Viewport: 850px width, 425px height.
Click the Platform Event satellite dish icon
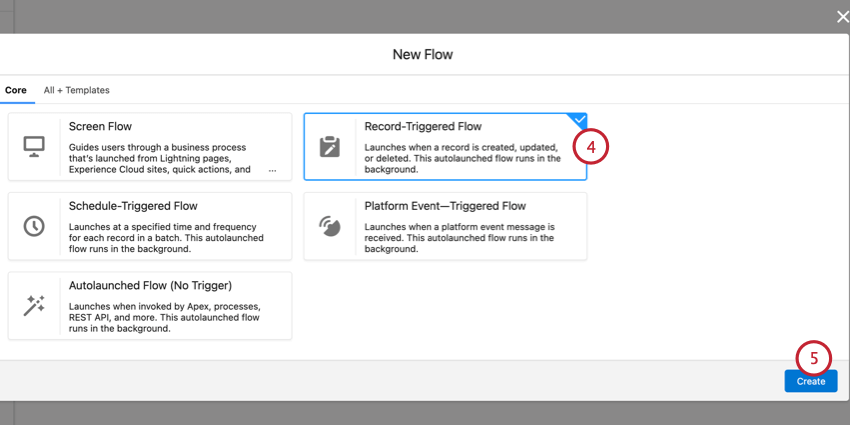[329, 226]
